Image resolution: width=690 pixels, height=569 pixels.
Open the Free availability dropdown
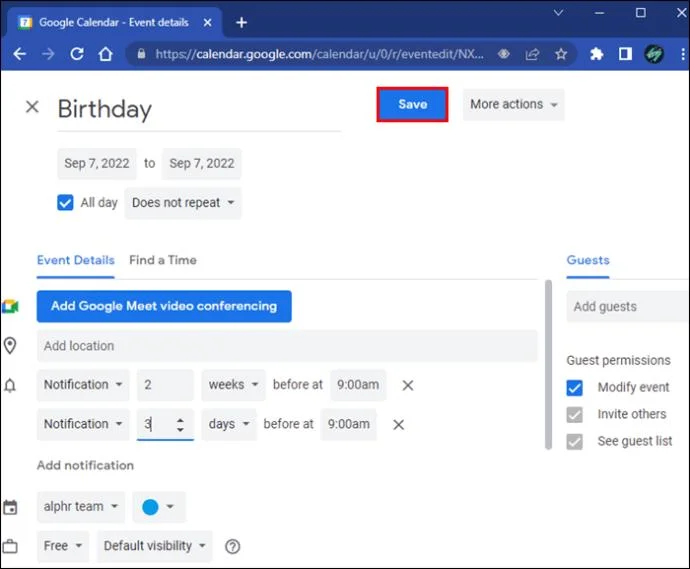coord(63,546)
